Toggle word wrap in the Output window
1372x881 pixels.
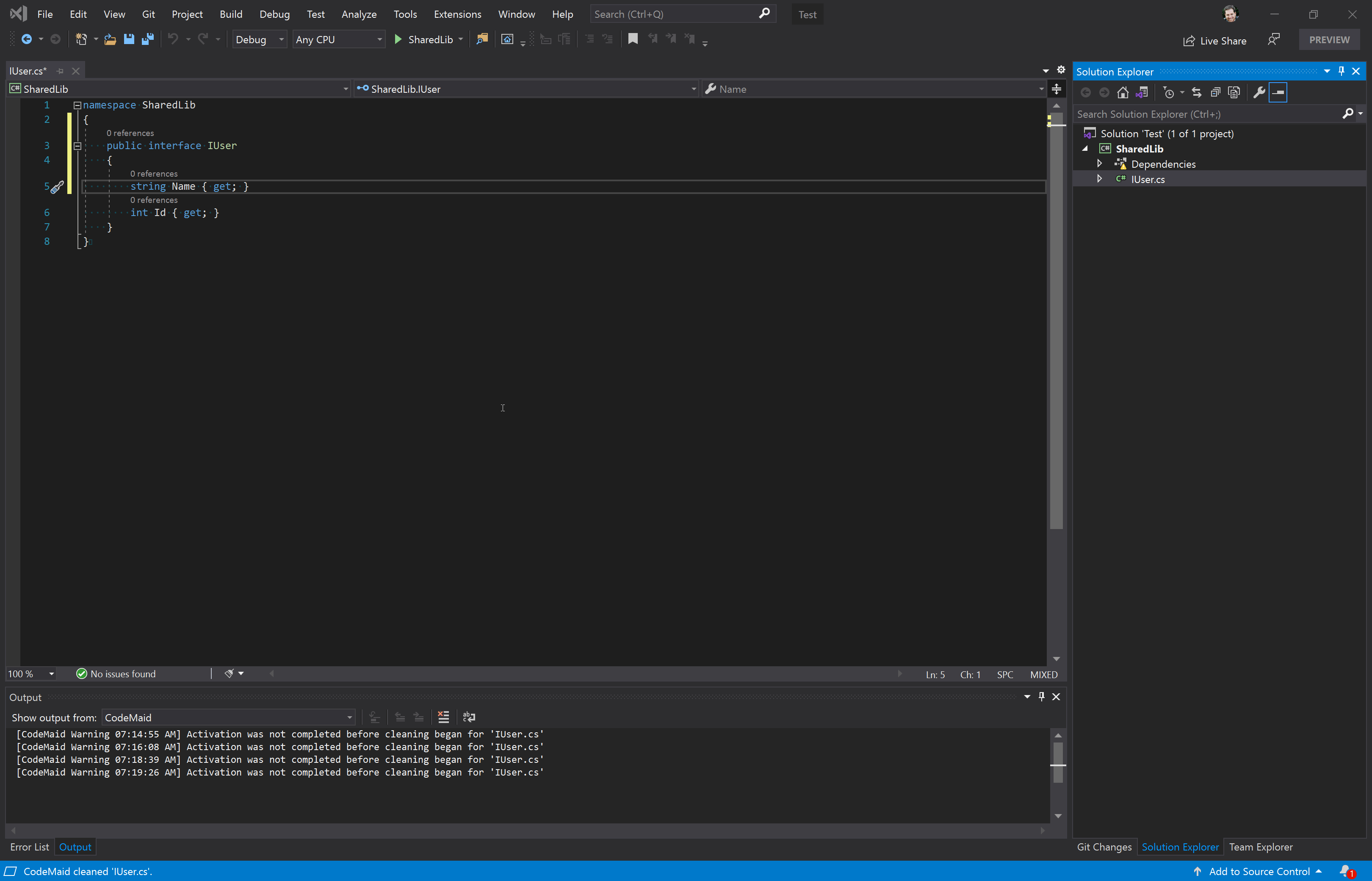(x=468, y=717)
